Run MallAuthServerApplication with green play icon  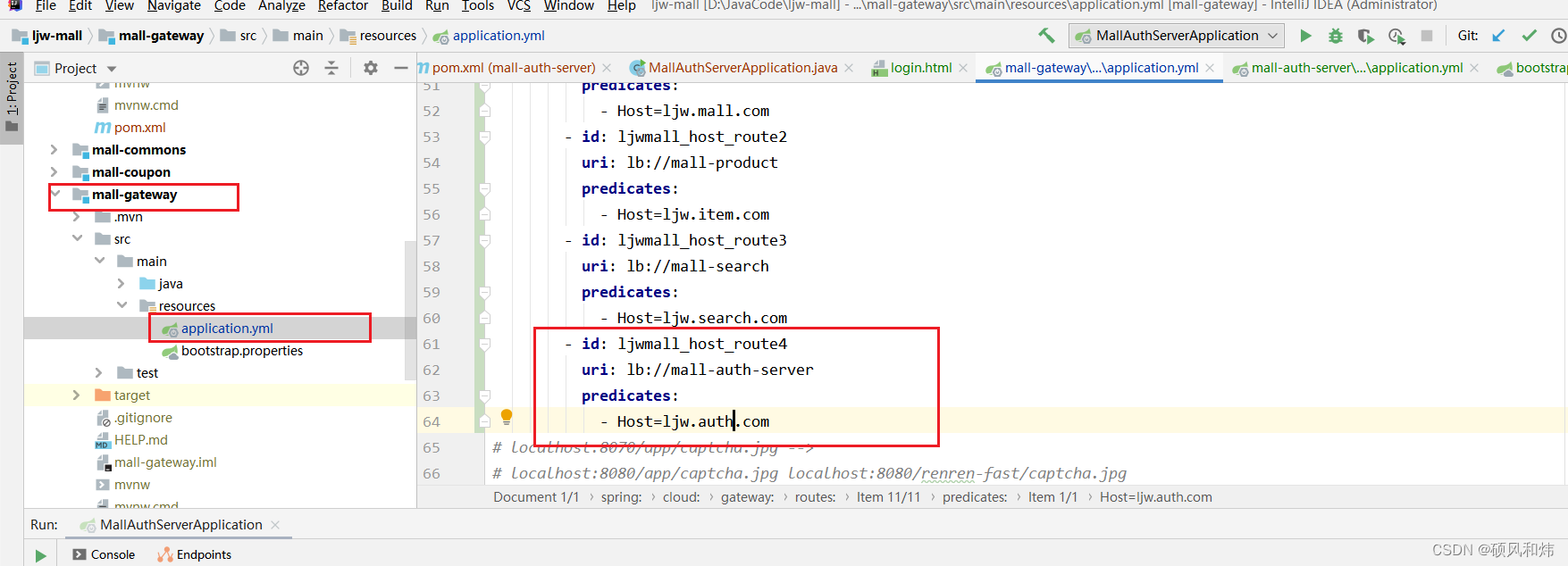1305,36
